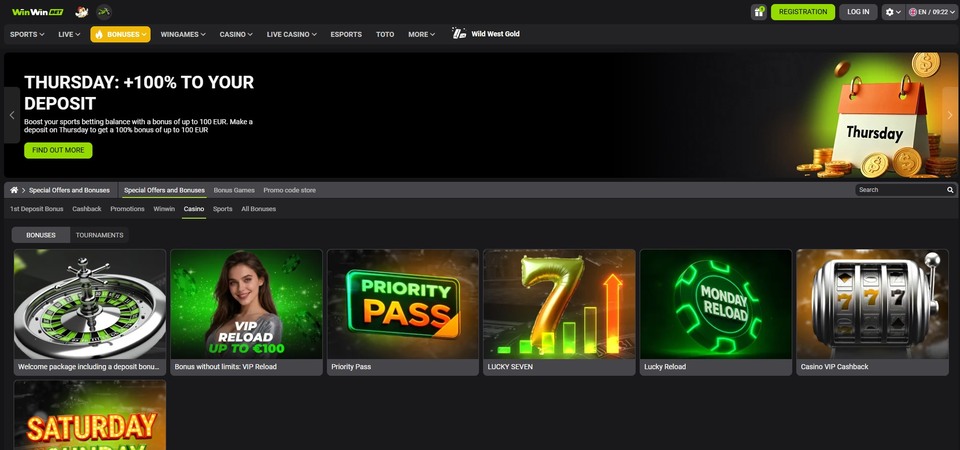The image size is (960, 450).
Task: Select the Casino filter tab
Action: pos(194,209)
